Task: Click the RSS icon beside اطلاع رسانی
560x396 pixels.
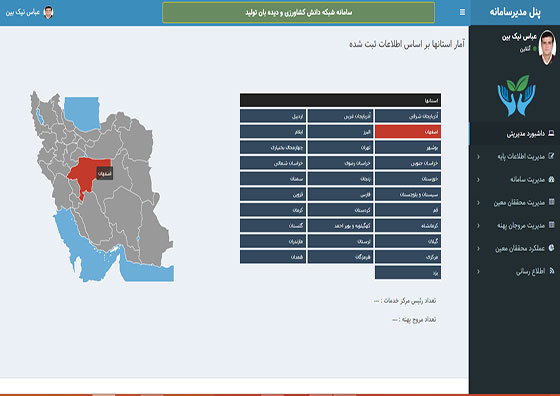Action: point(551,271)
